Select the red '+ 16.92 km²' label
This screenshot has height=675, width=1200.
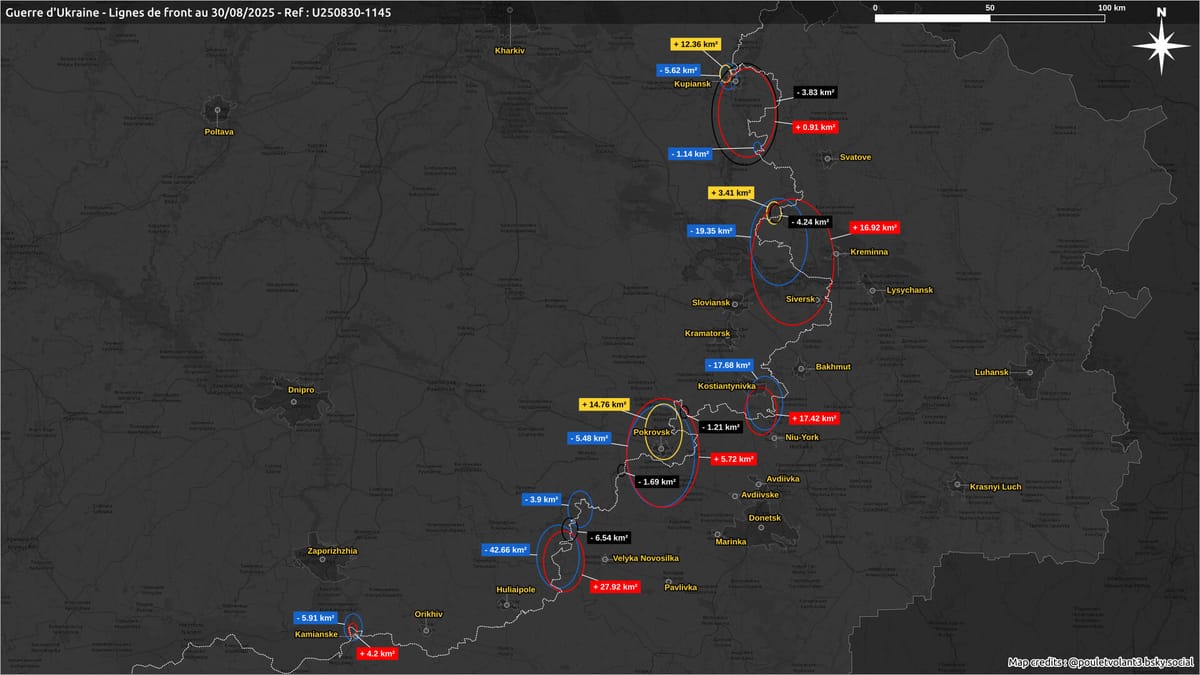pos(874,227)
